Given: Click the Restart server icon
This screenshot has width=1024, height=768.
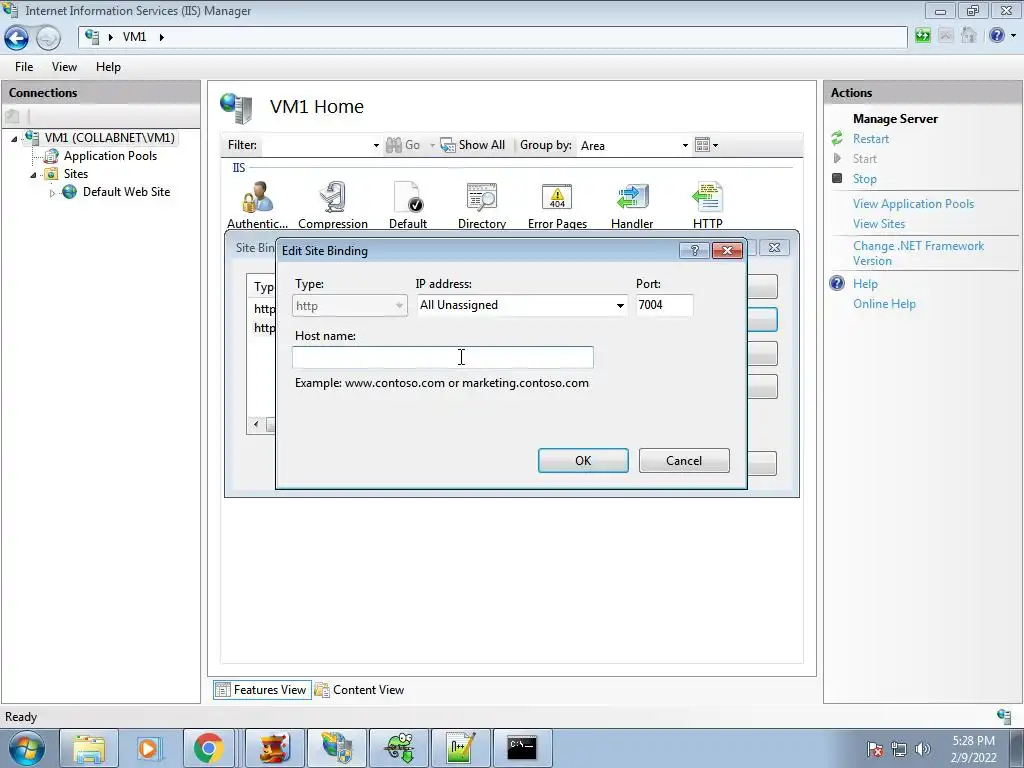Looking at the screenshot, I should tap(837, 138).
